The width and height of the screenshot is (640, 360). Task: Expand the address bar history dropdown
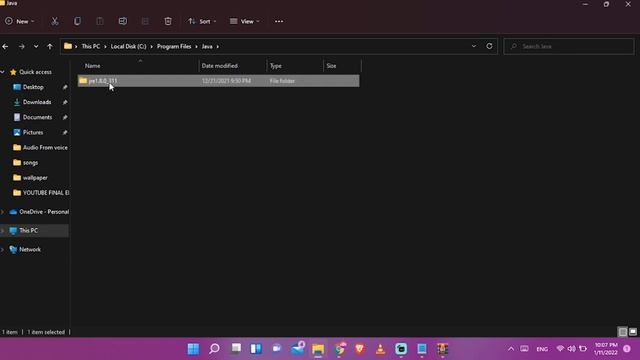pos(474,47)
